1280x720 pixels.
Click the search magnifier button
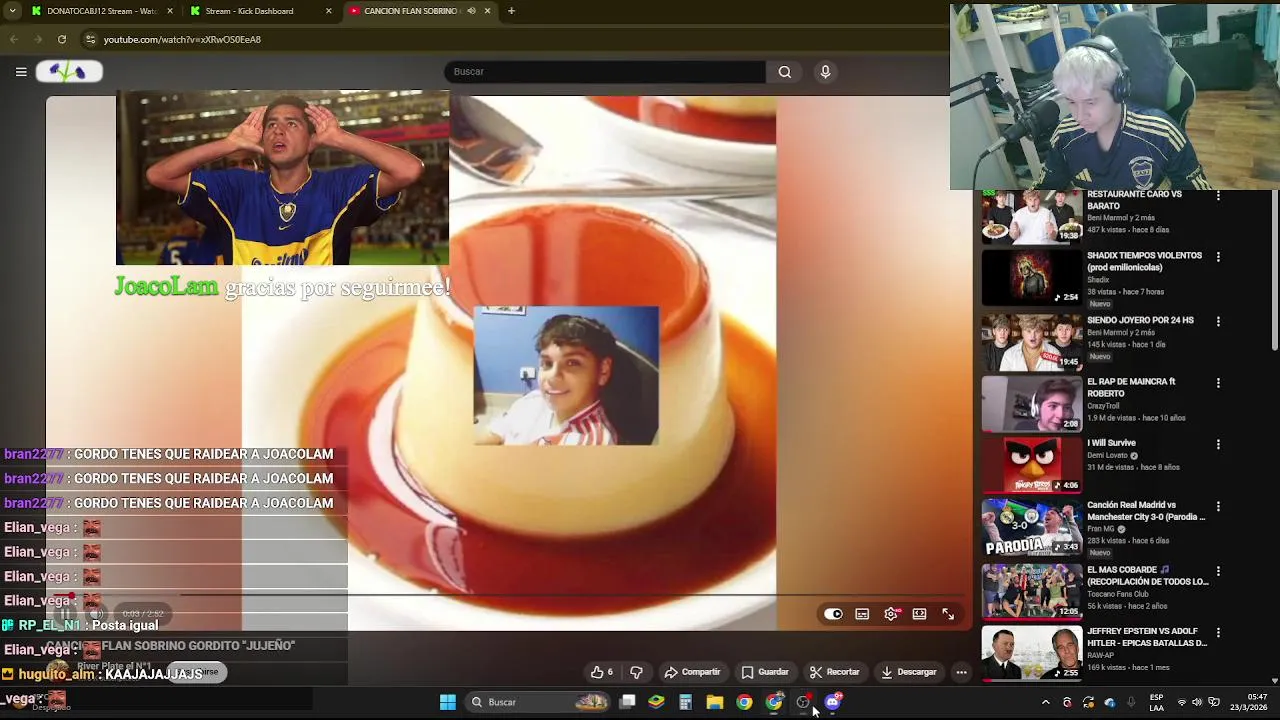pyautogui.click(x=785, y=71)
